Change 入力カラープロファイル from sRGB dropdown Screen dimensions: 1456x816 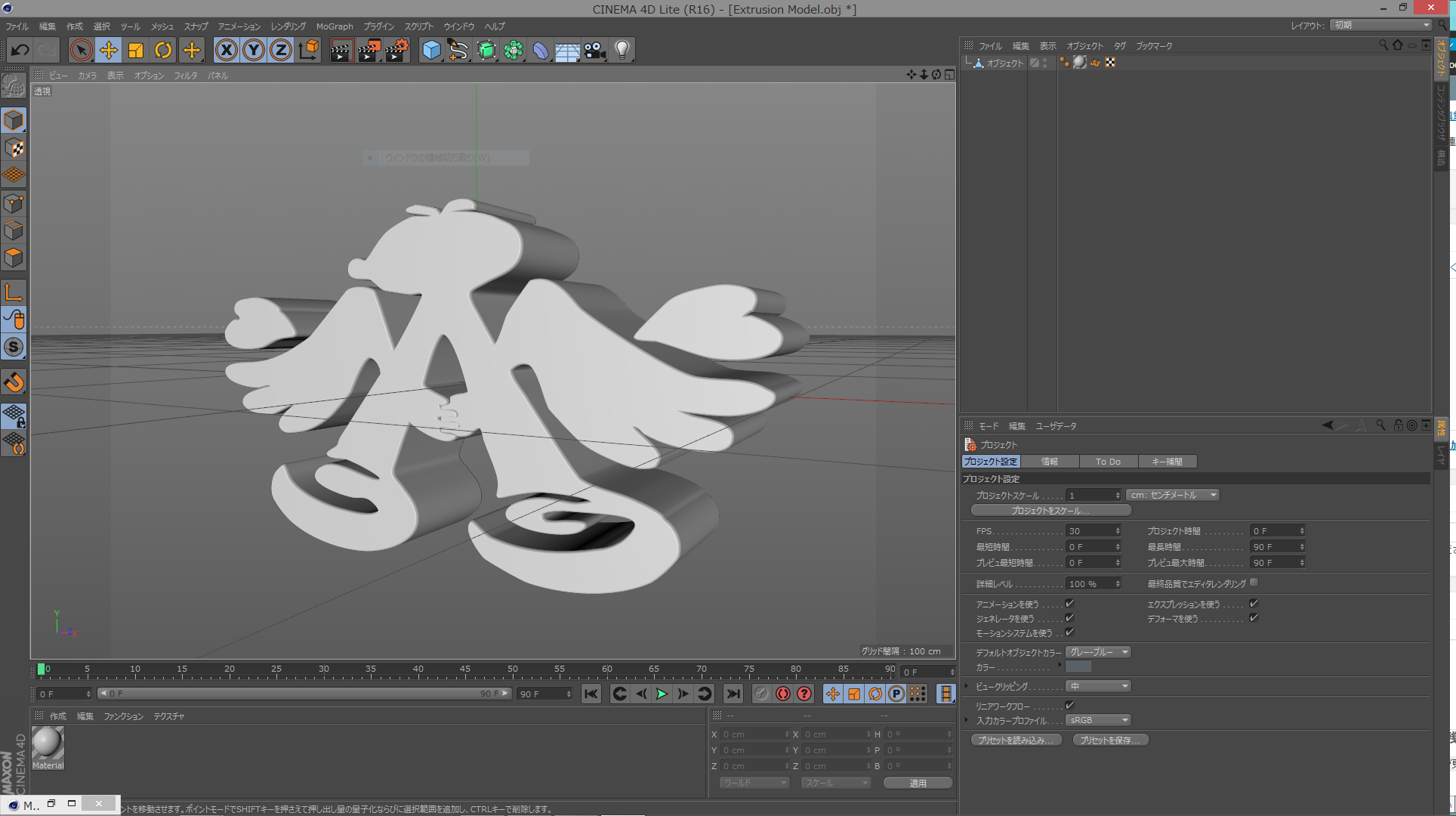click(1097, 719)
